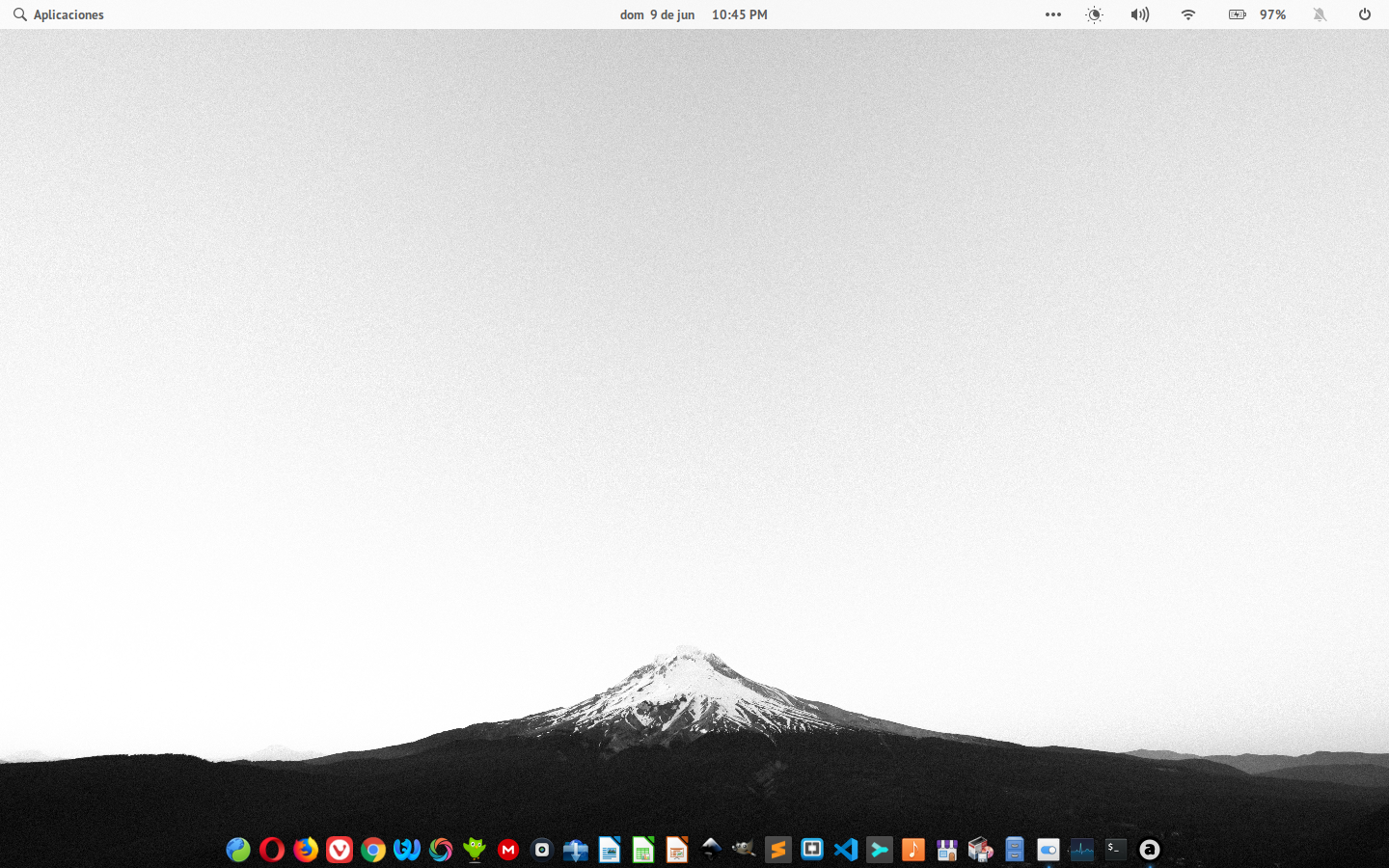Launch the Duolingo app

coord(475,850)
